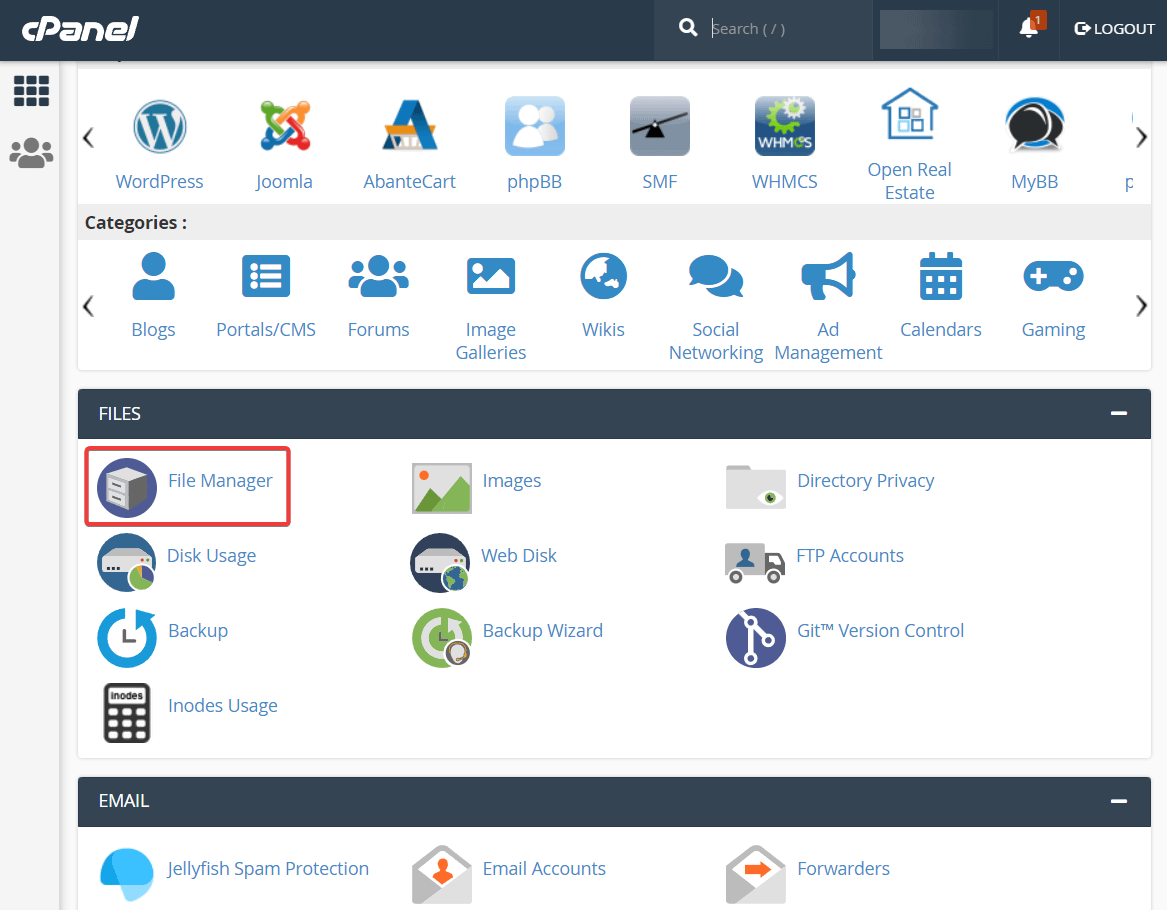Click the WHMCS icon
The width and height of the screenshot is (1167, 910).
click(x=784, y=126)
